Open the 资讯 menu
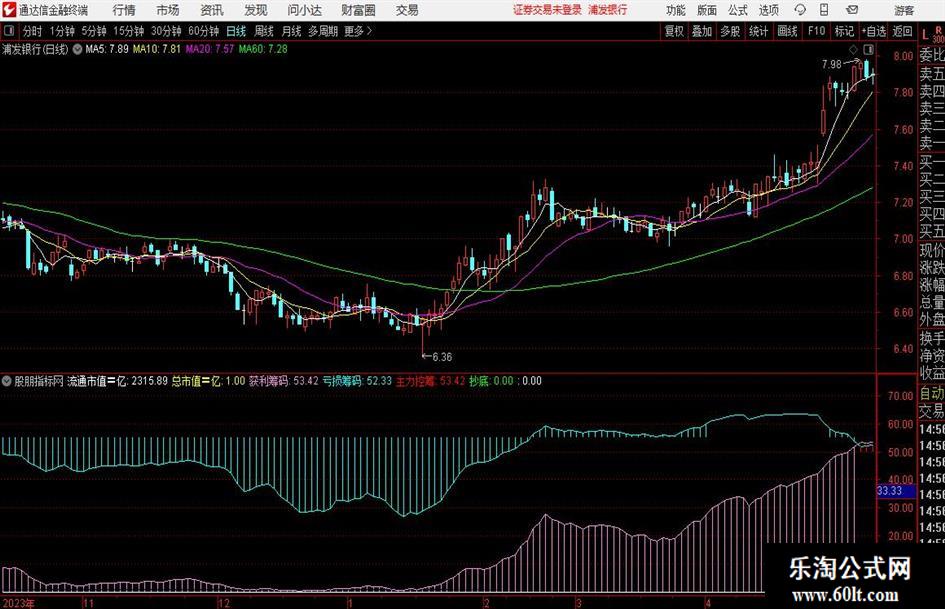Image resolution: width=945 pixels, height=609 pixels. 212,10
